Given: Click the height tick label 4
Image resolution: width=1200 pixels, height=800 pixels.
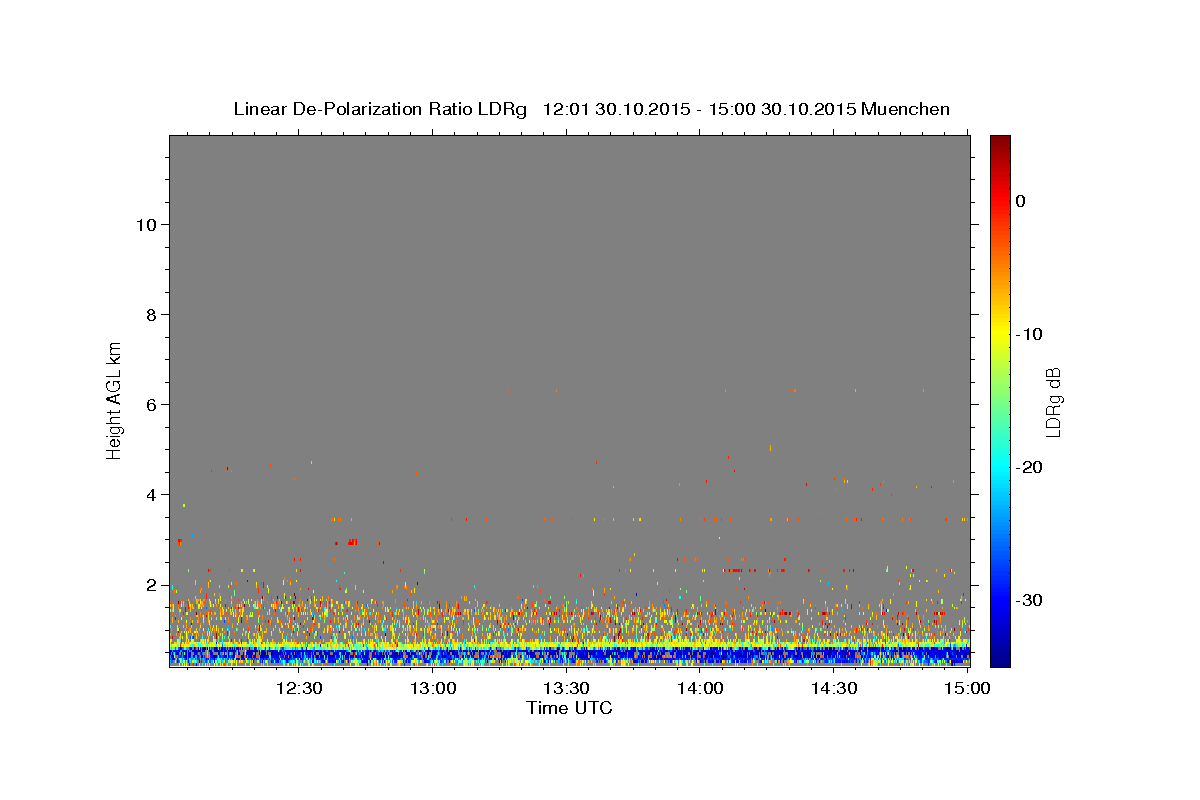Looking at the screenshot, I should 153,494.
